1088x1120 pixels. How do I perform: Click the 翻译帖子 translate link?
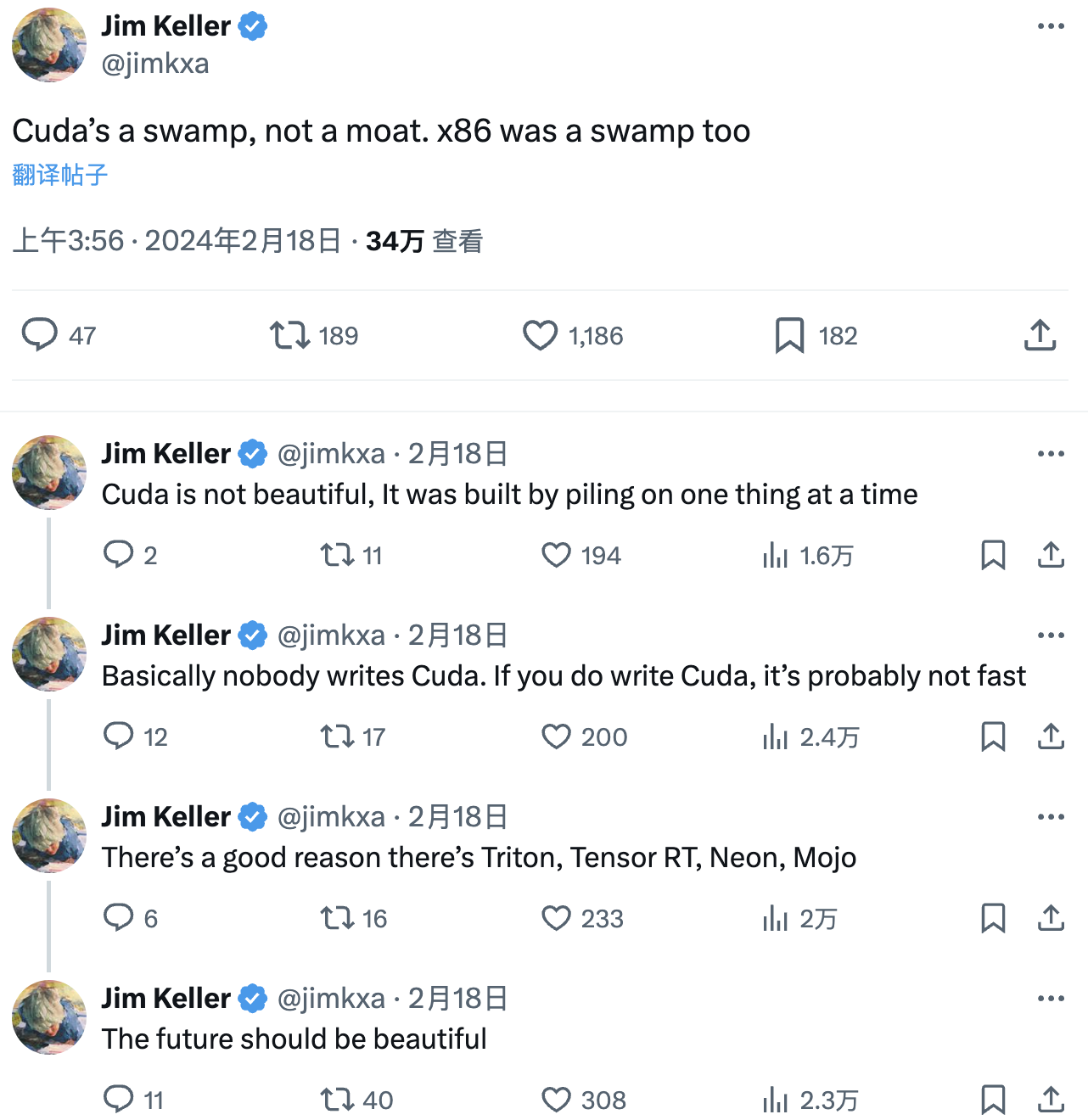tap(59, 175)
